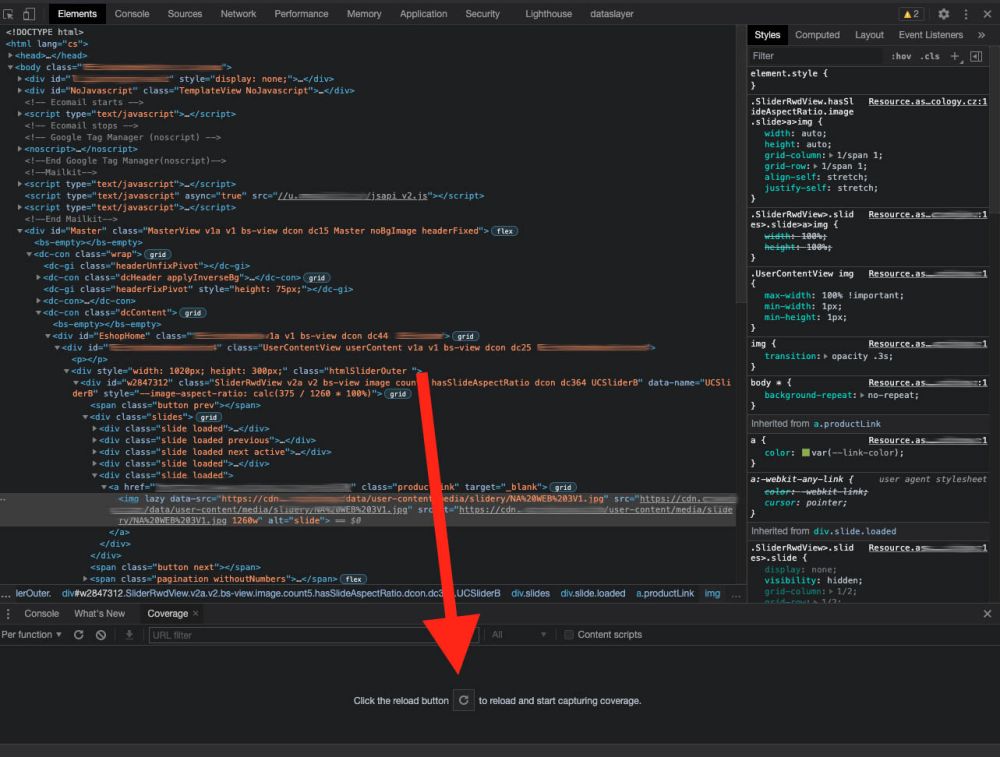The image size is (1000, 757).
Task: Activate the inspect element picker icon
Action: (8, 13)
